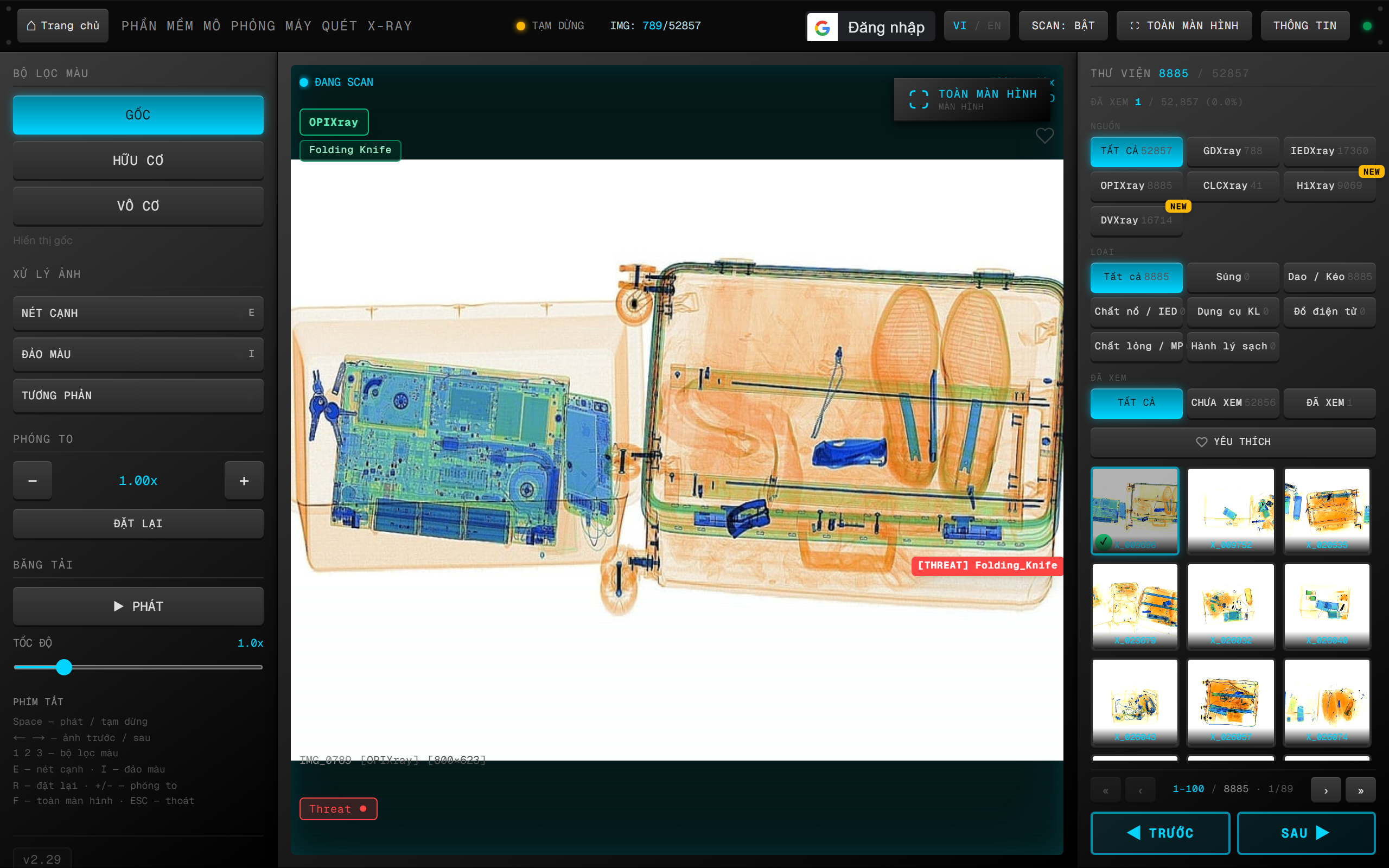Go to the last library page
Image resolution: width=1389 pixels, height=868 pixels.
click(1360, 790)
